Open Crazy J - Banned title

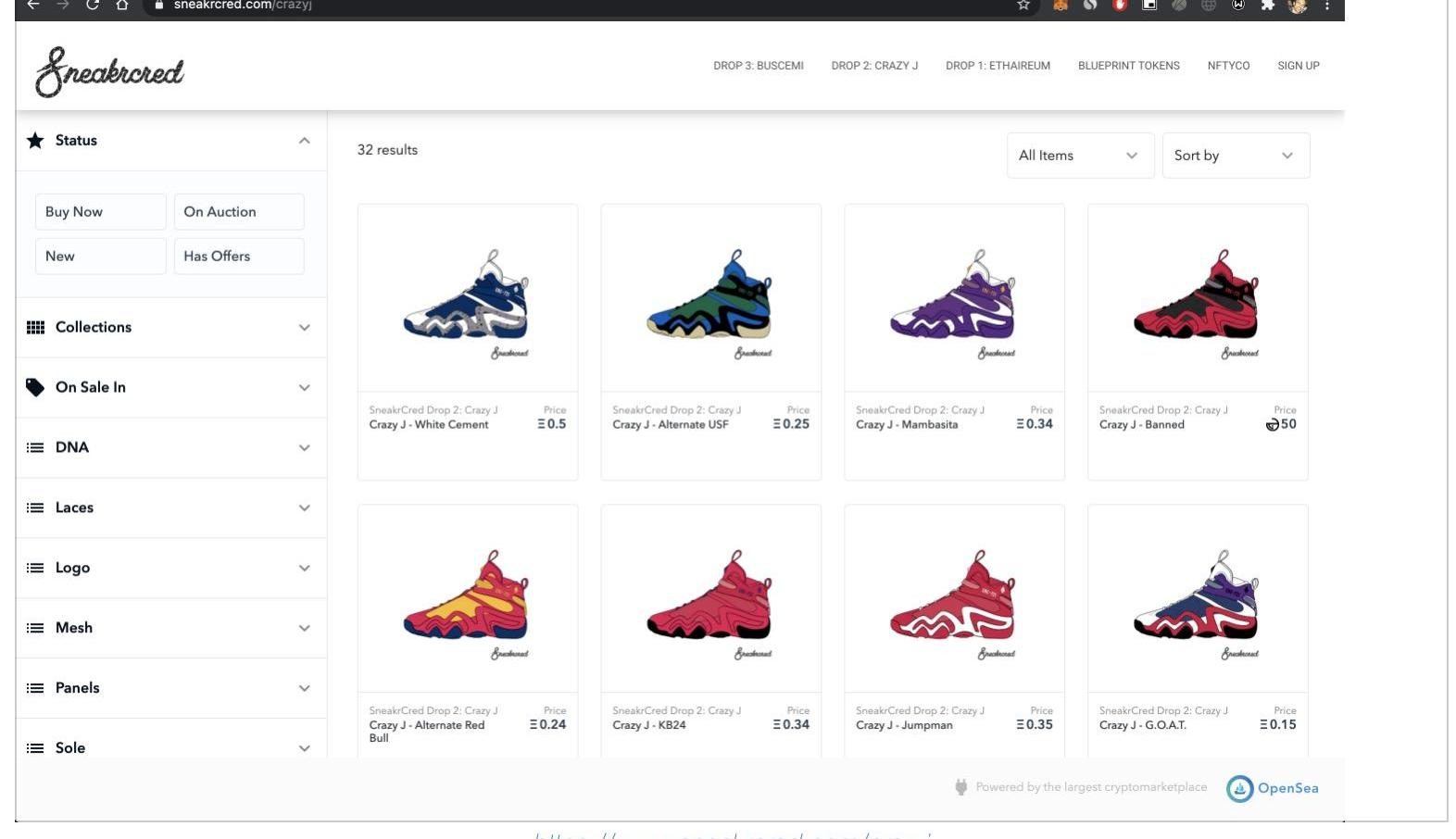pyautogui.click(x=1142, y=424)
